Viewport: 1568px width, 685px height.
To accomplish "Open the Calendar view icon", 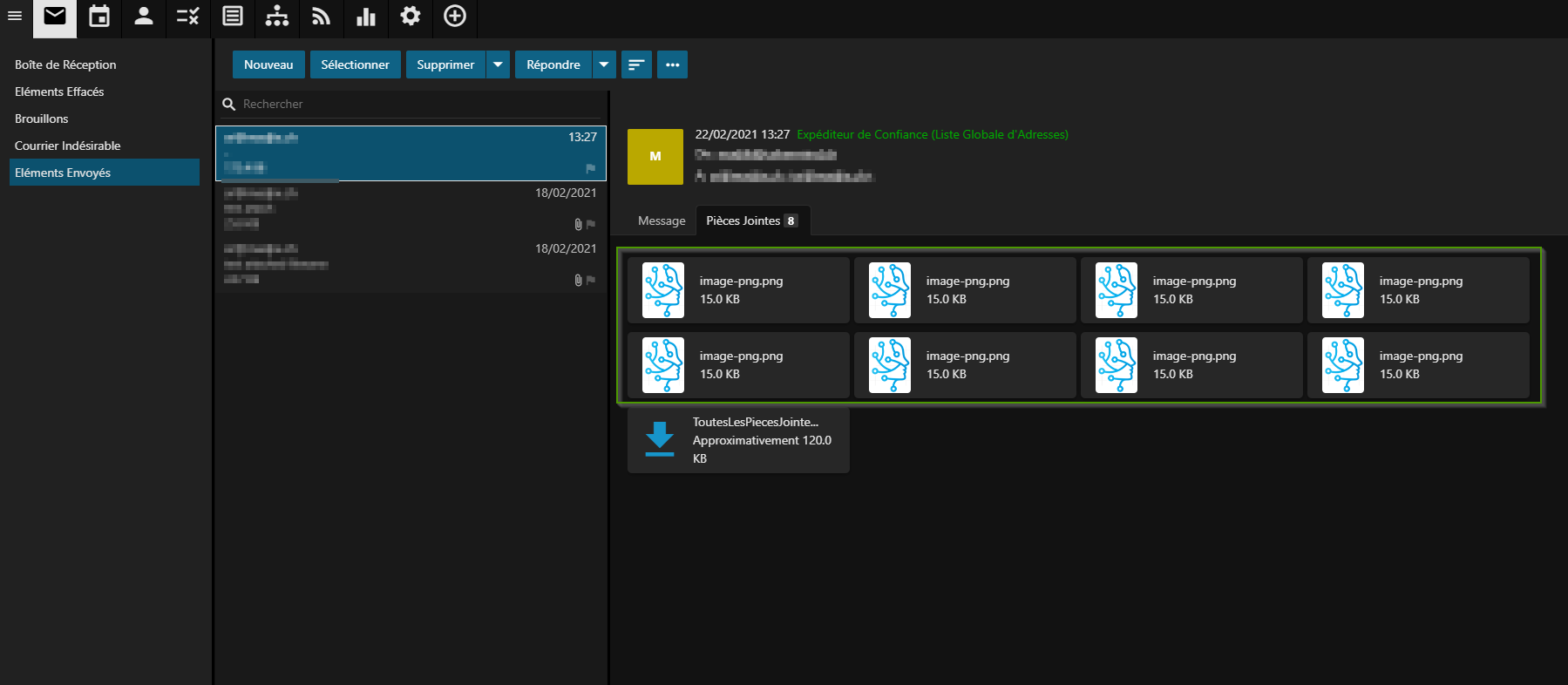I will [x=99, y=17].
